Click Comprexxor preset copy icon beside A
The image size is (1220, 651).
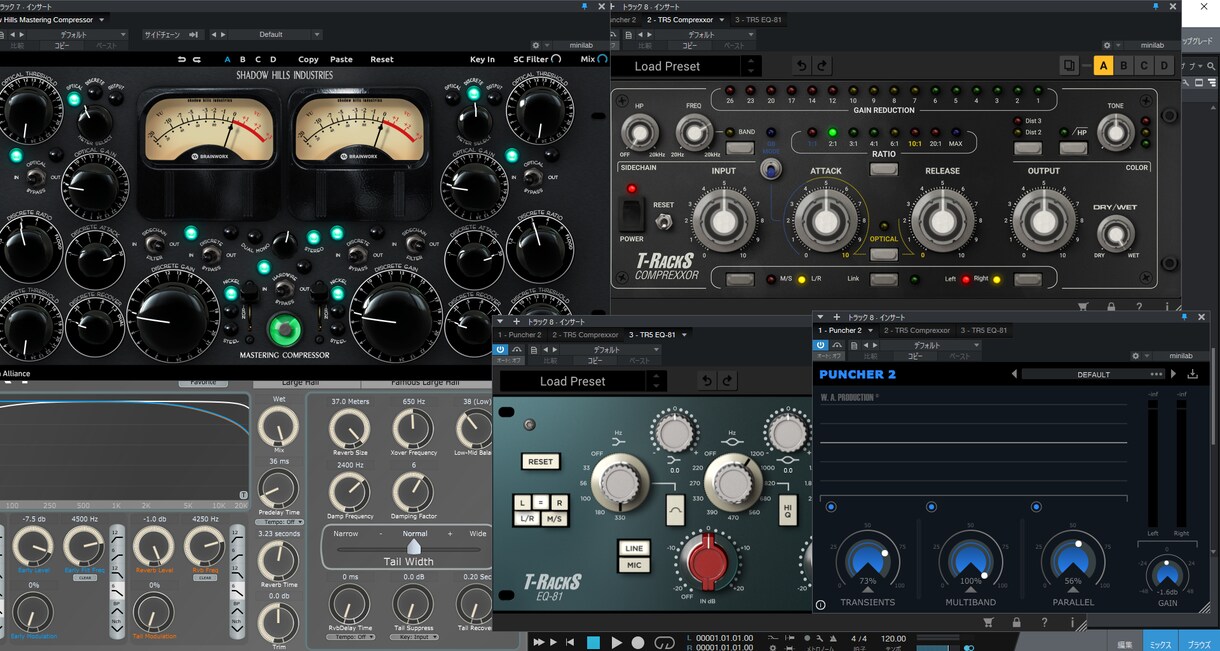(x=1070, y=66)
